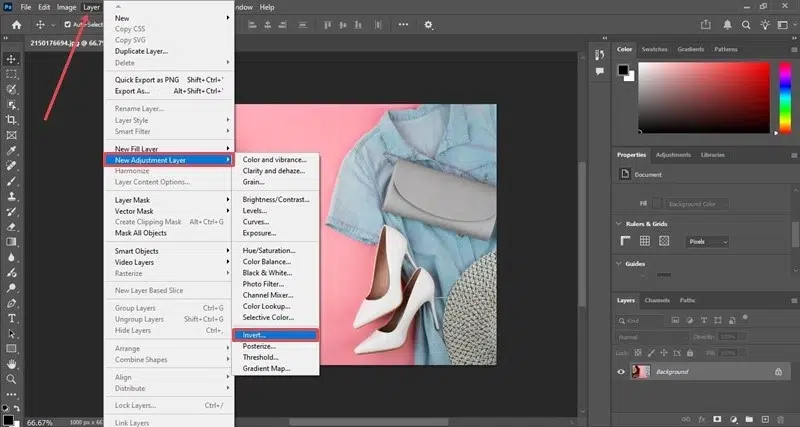This screenshot has height=427, width=800.
Task: Open the Adjustments tab
Action: (x=673, y=155)
